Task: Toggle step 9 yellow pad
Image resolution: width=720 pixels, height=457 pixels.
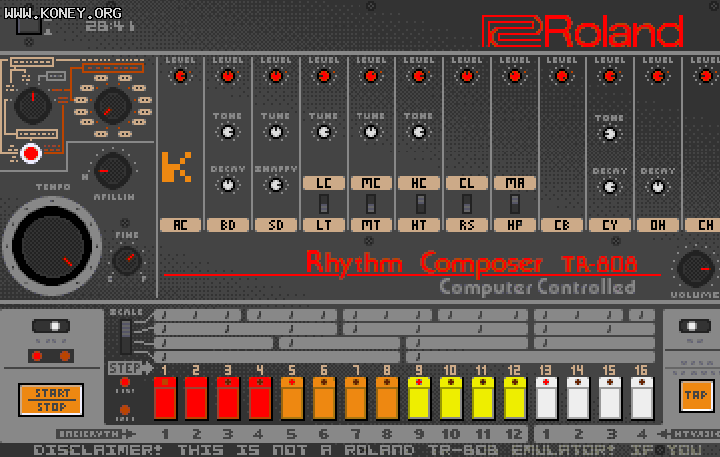Action: [419, 398]
